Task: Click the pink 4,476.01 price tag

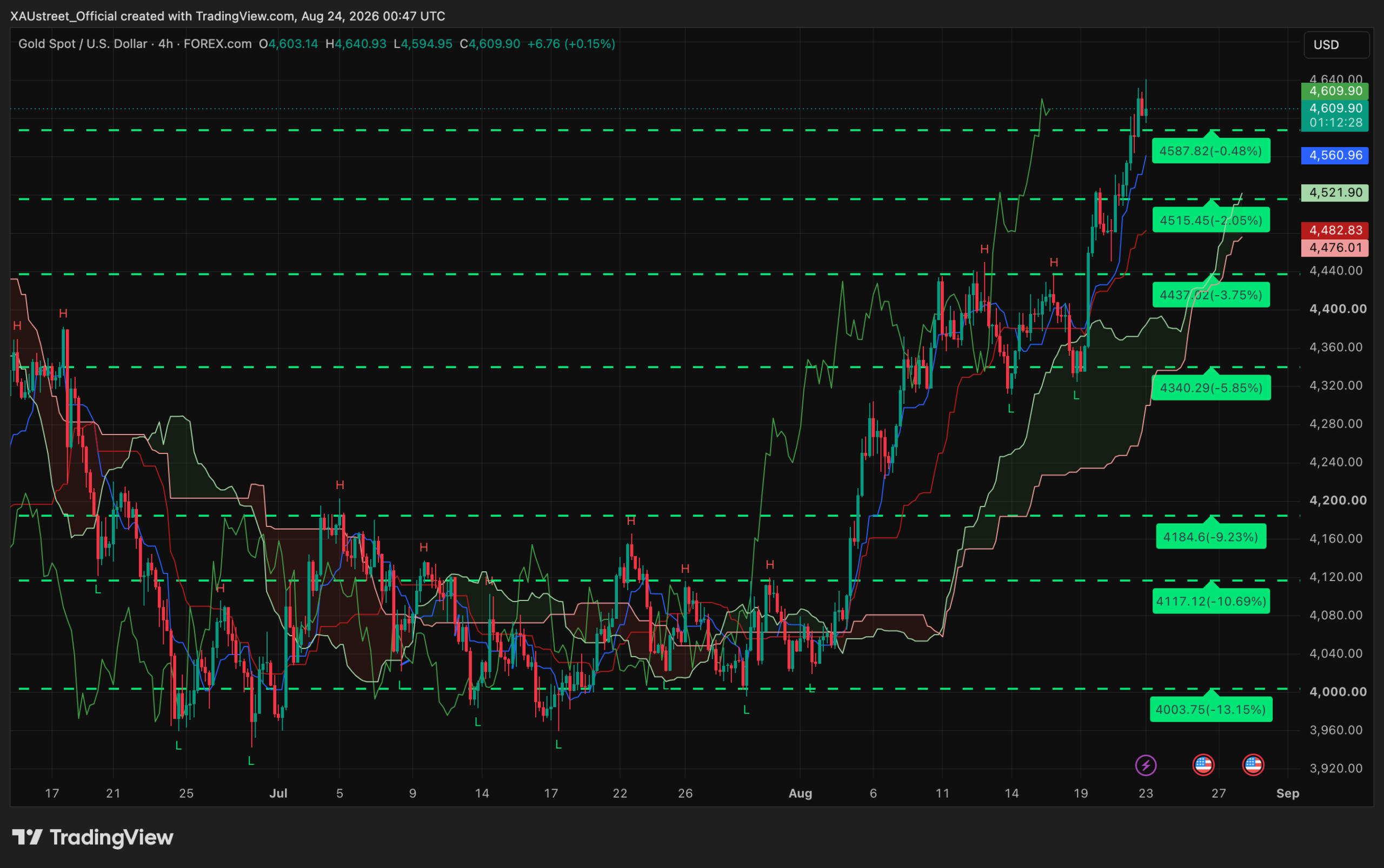Action: pos(1335,248)
